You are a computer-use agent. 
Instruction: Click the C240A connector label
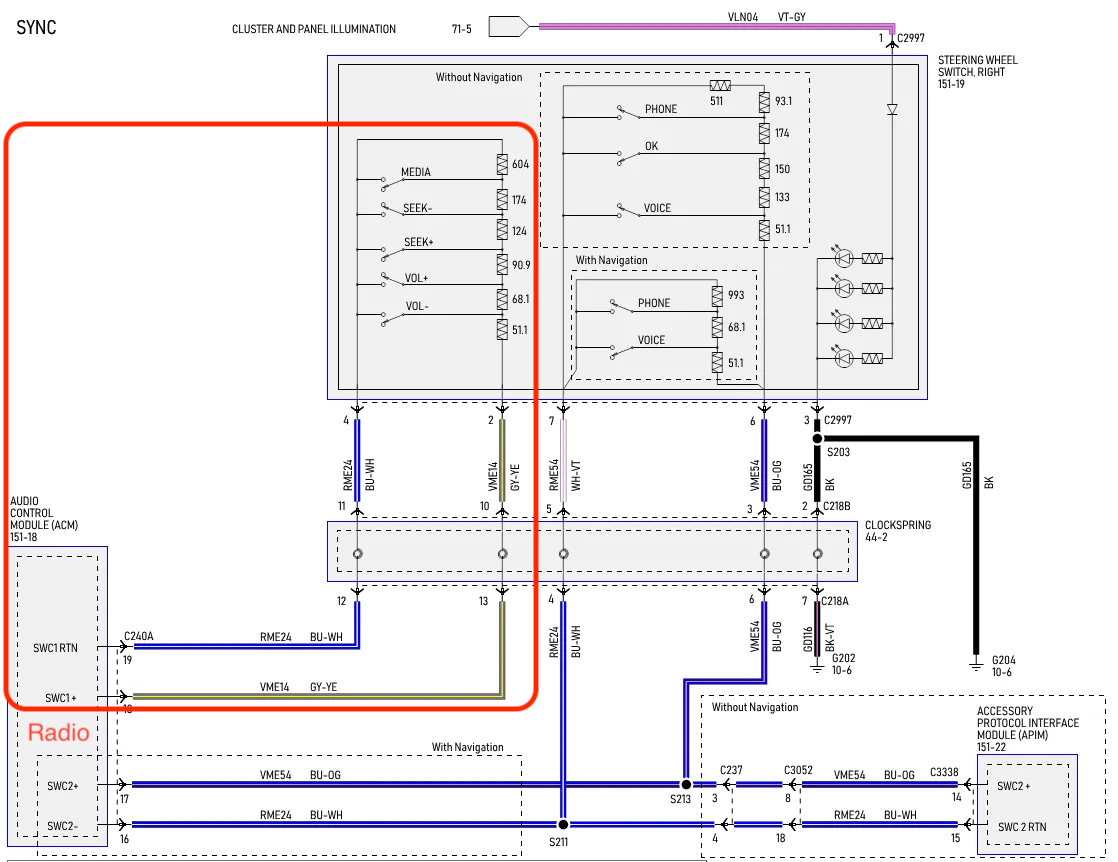138,637
